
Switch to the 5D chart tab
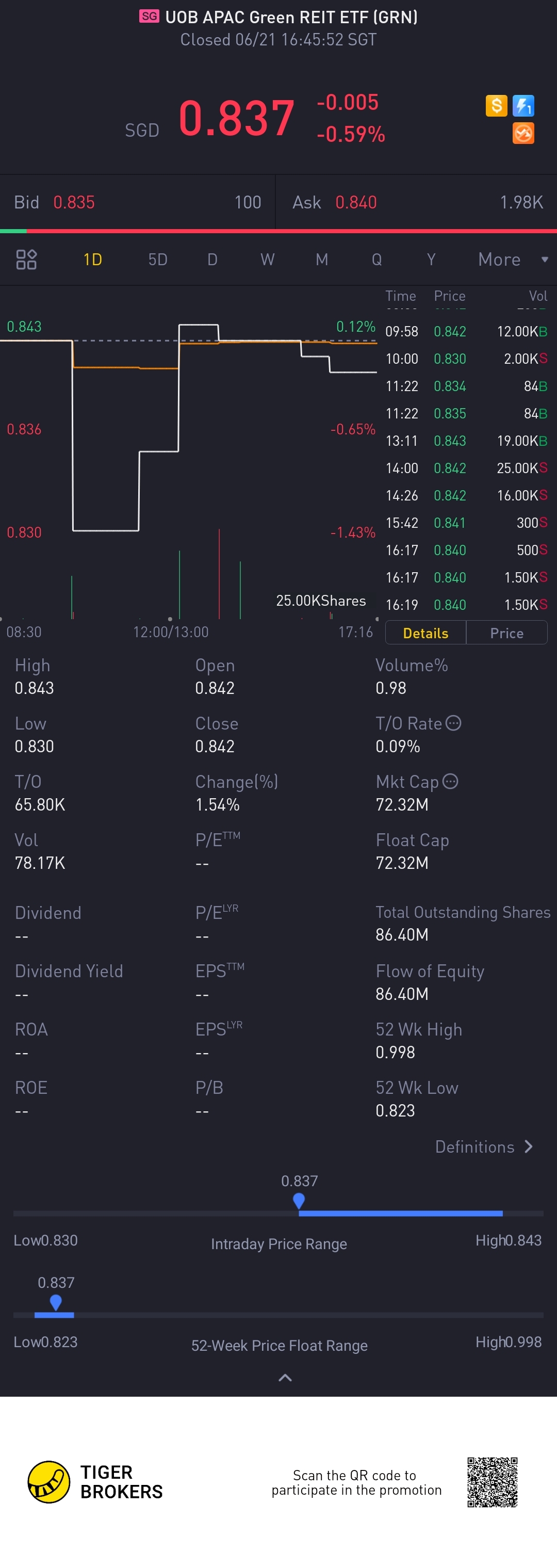158,260
